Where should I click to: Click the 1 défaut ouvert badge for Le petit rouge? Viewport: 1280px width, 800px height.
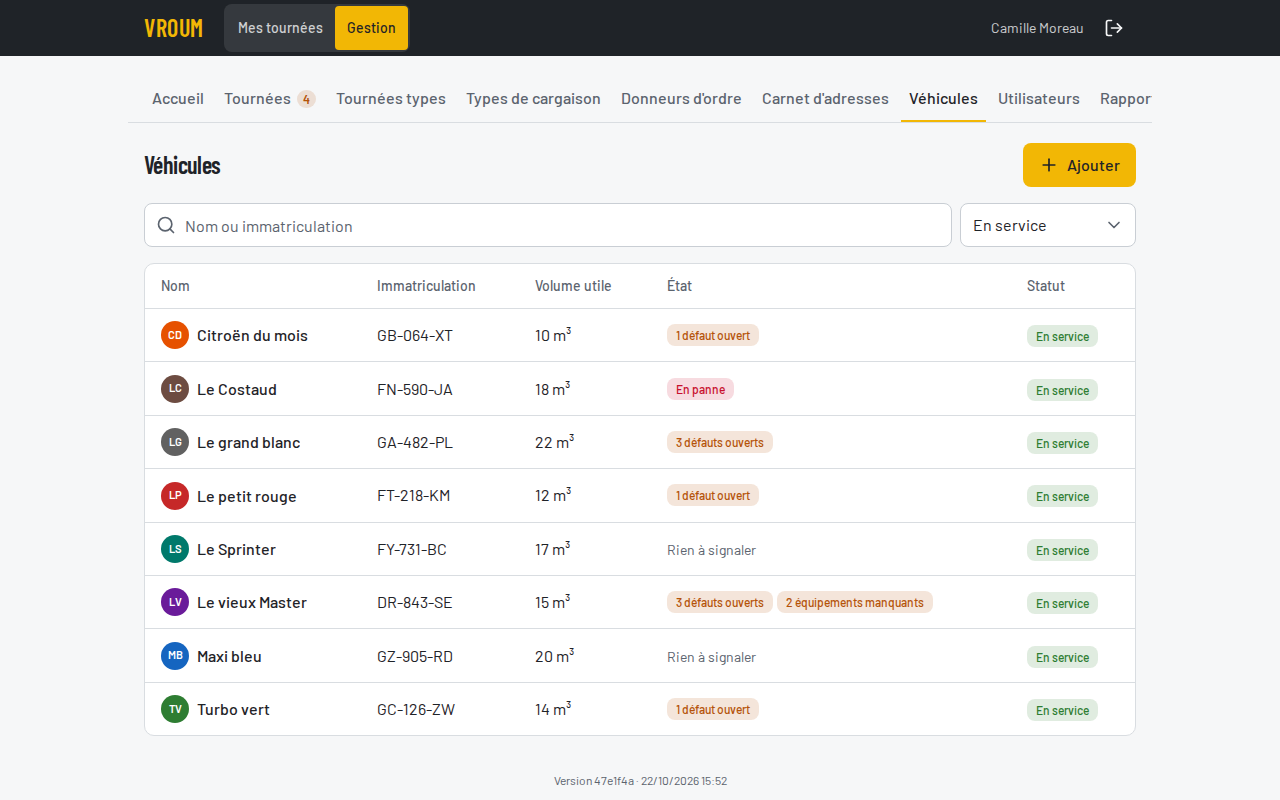point(713,495)
